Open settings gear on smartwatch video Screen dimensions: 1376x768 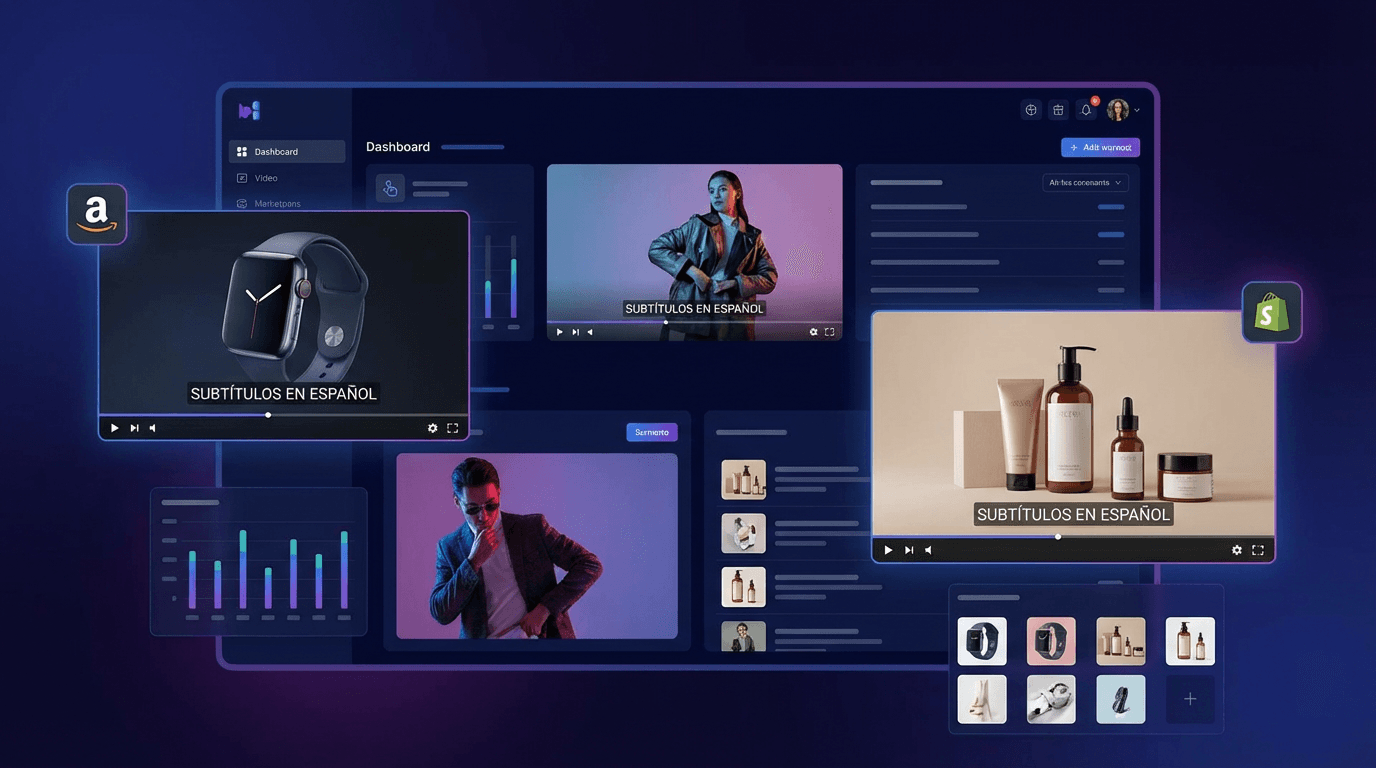coord(432,428)
